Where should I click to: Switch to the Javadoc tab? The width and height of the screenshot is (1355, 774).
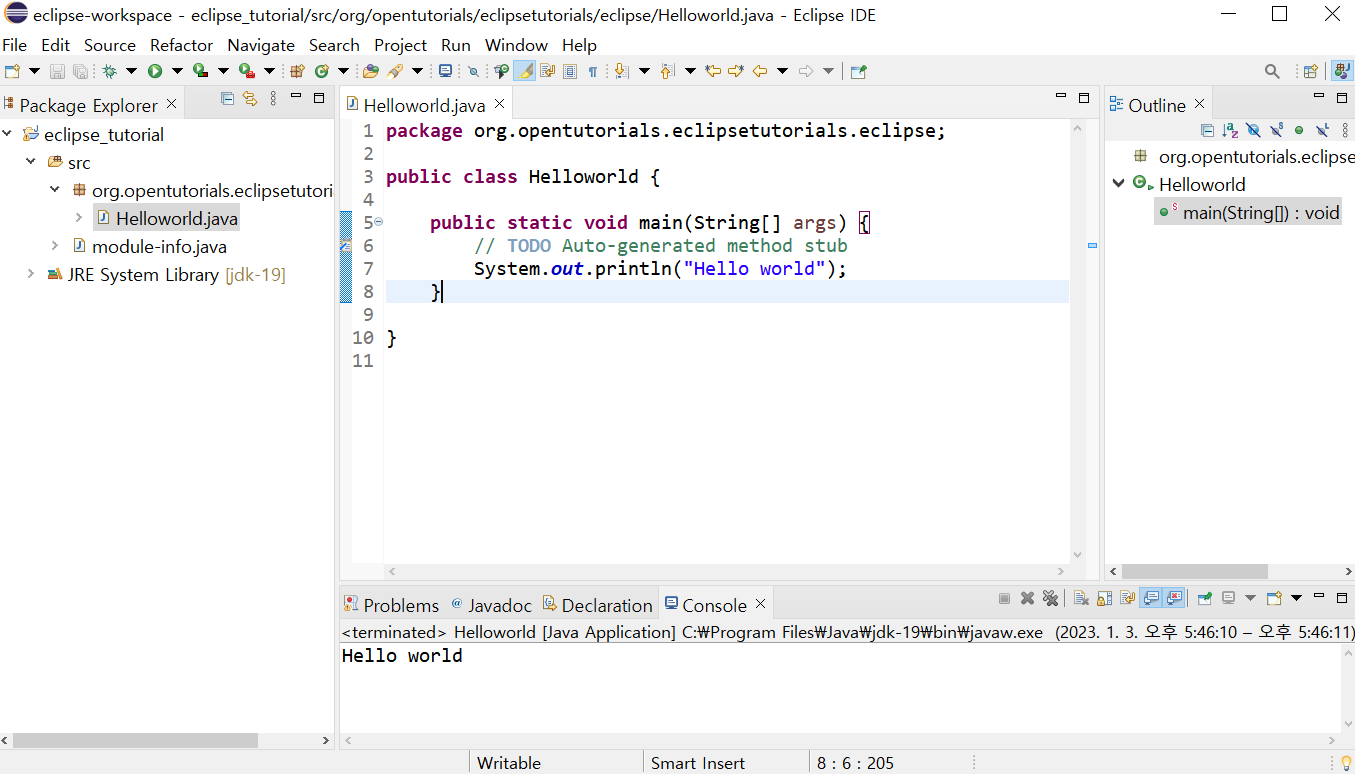coord(491,605)
